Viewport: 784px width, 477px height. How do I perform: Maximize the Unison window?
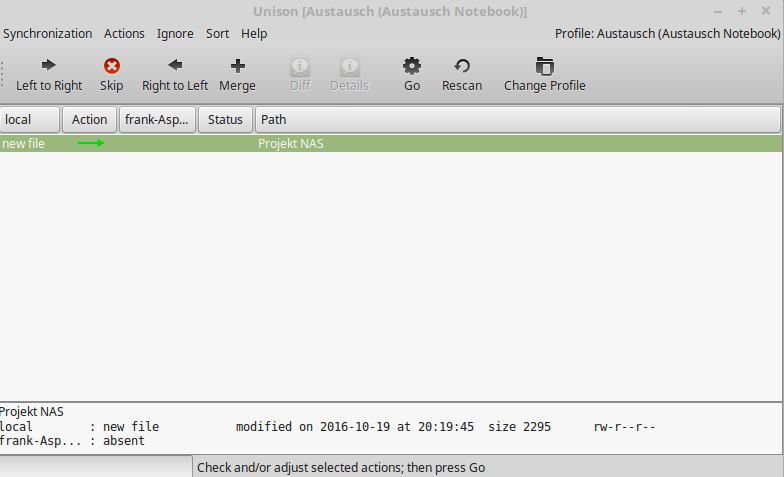click(742, 11)
